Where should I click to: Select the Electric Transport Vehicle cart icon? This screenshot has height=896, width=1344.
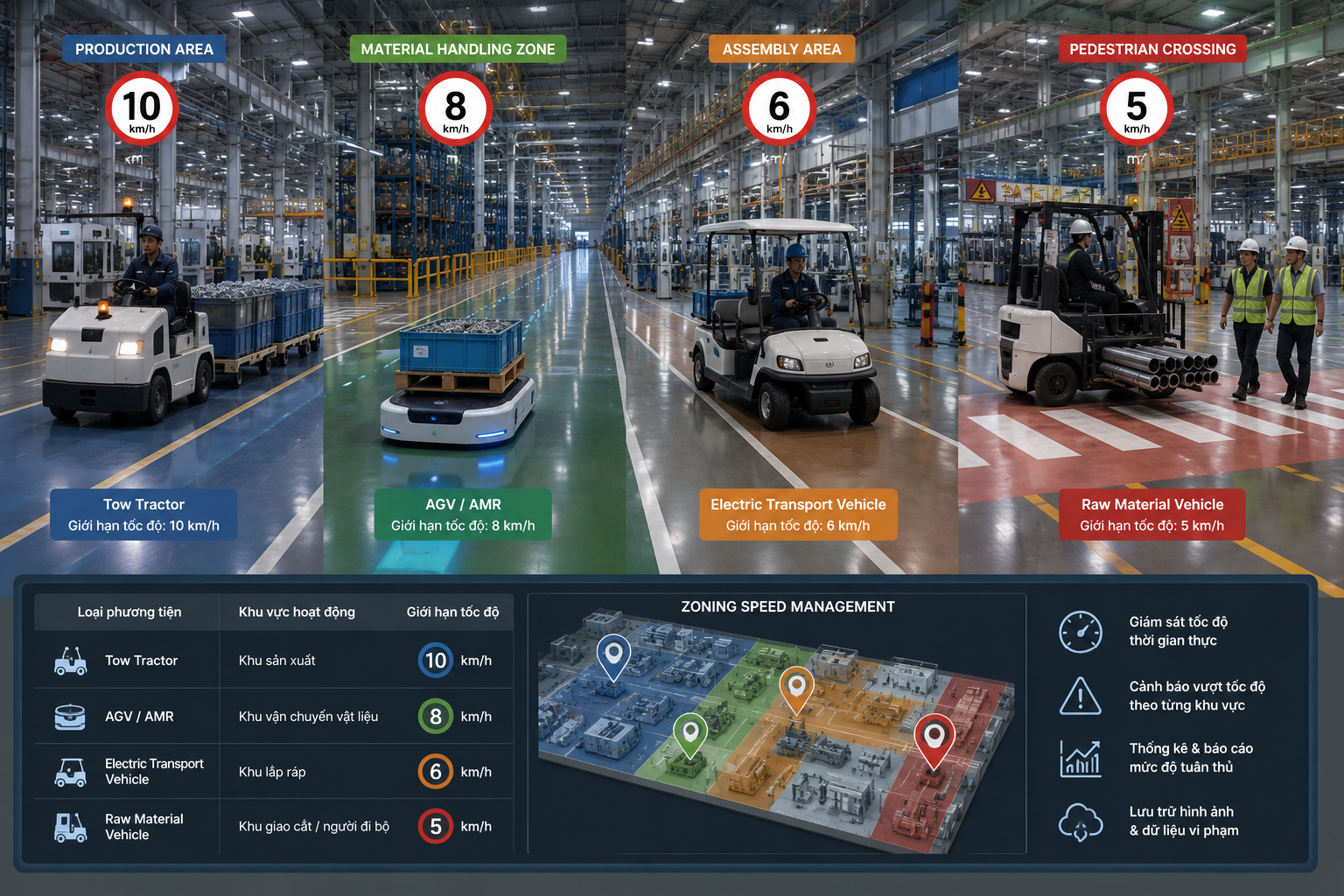coord(70,772)
